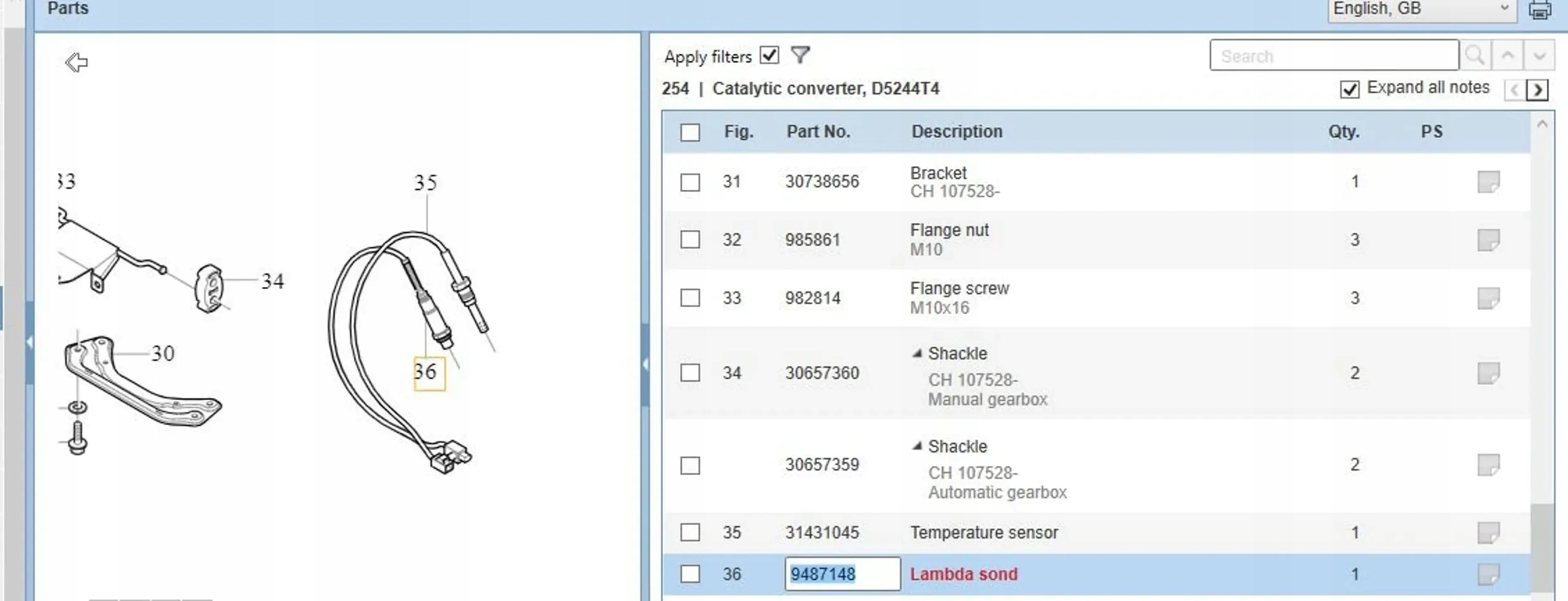Click part number 30657360
This screenshot has height=601, width=1568.
click(x=822, y=373)
